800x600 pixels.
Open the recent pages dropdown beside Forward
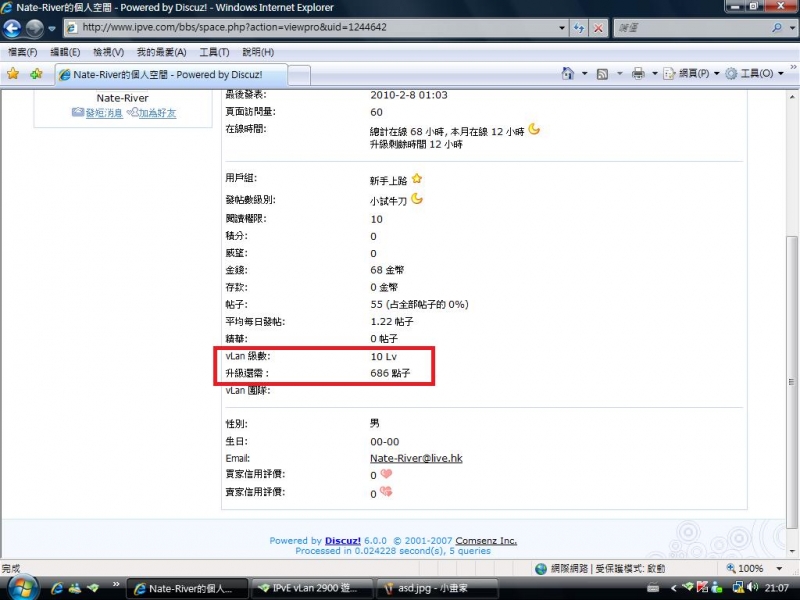(52, 29)
